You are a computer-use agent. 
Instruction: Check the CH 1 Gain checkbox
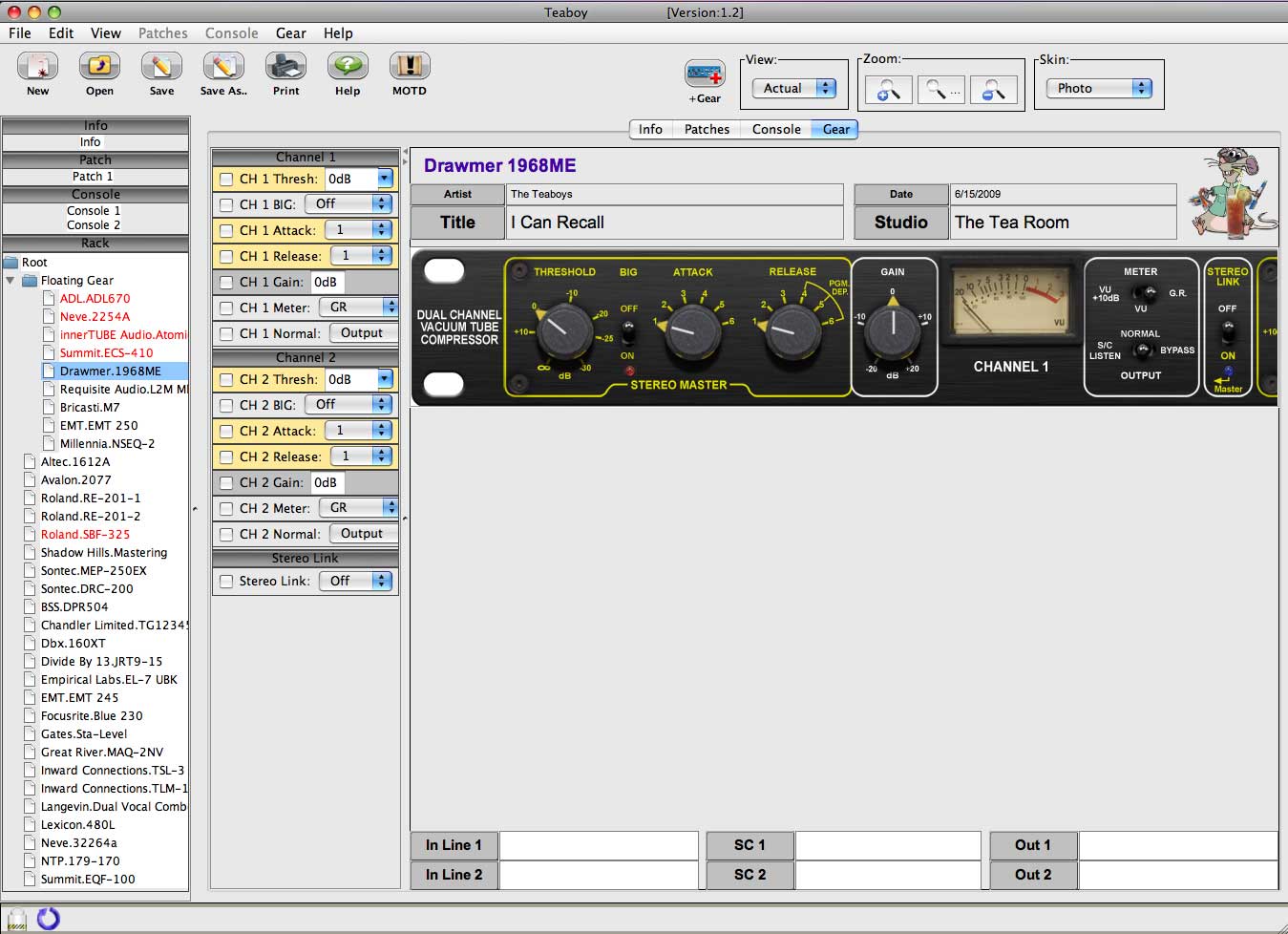[x=226, y=282]
